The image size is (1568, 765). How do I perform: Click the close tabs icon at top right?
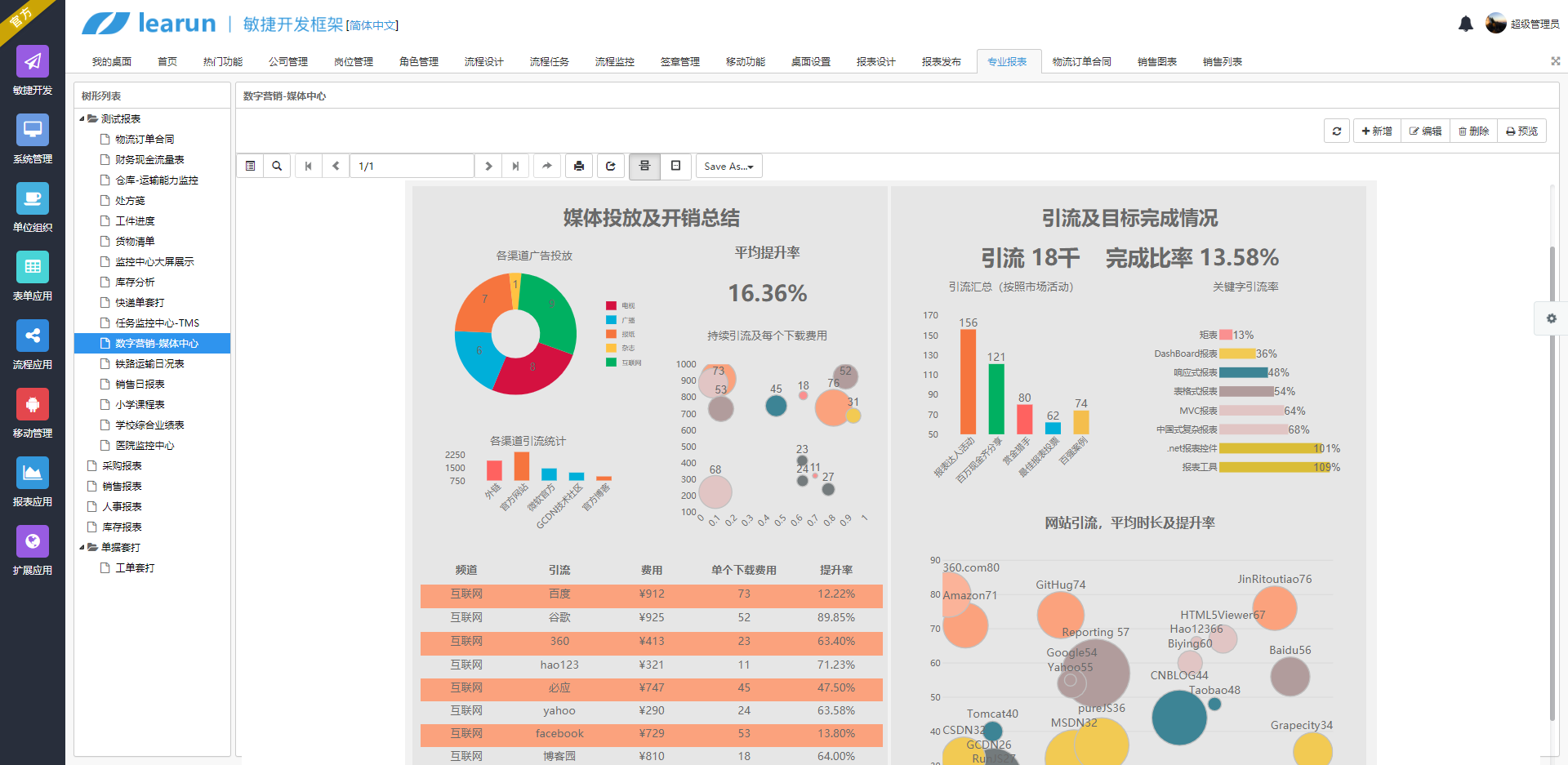[1556, 61]
